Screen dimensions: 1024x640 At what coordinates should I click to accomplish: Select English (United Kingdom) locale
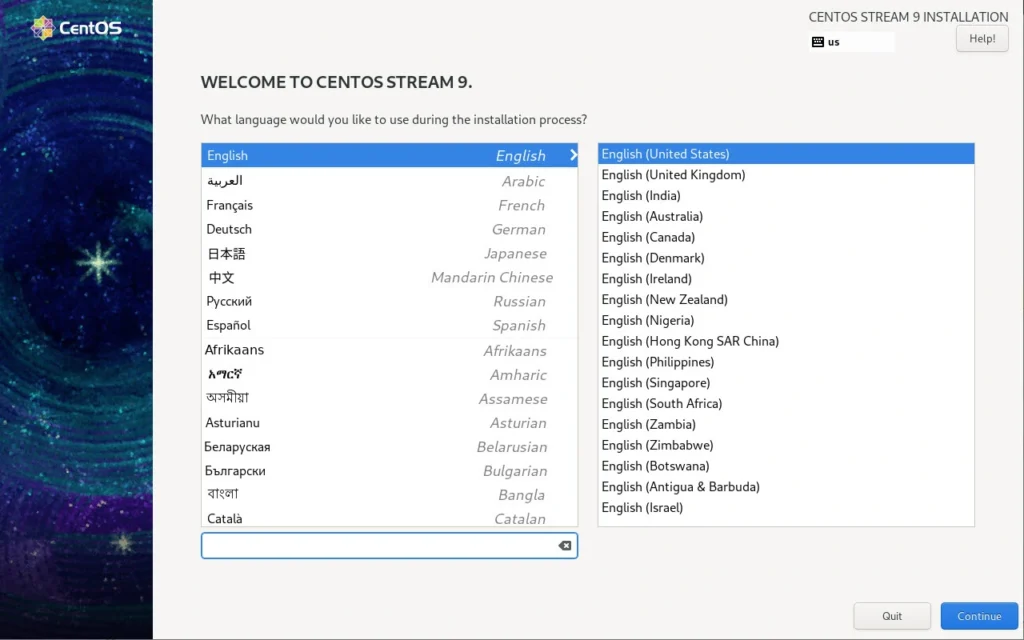673,175
